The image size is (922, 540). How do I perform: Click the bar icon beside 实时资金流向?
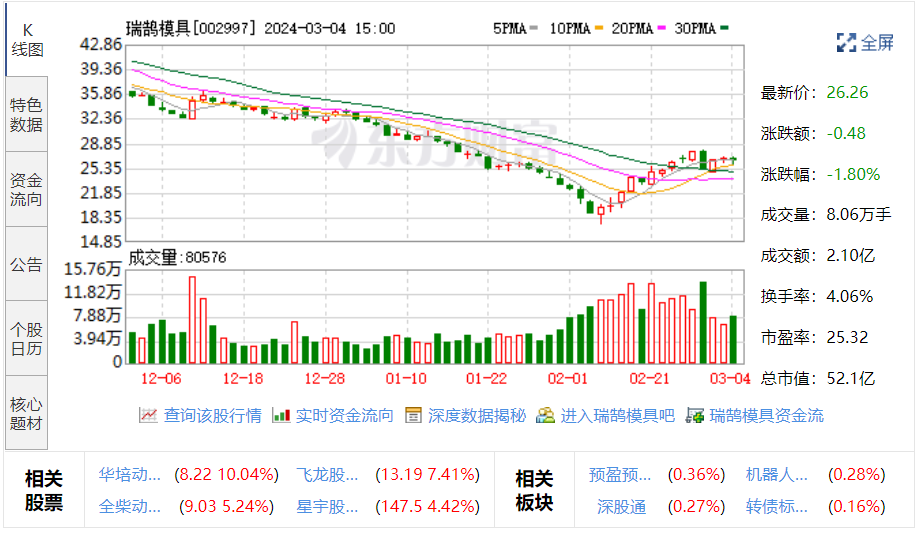pyautogui.click(x=281, y=415)
